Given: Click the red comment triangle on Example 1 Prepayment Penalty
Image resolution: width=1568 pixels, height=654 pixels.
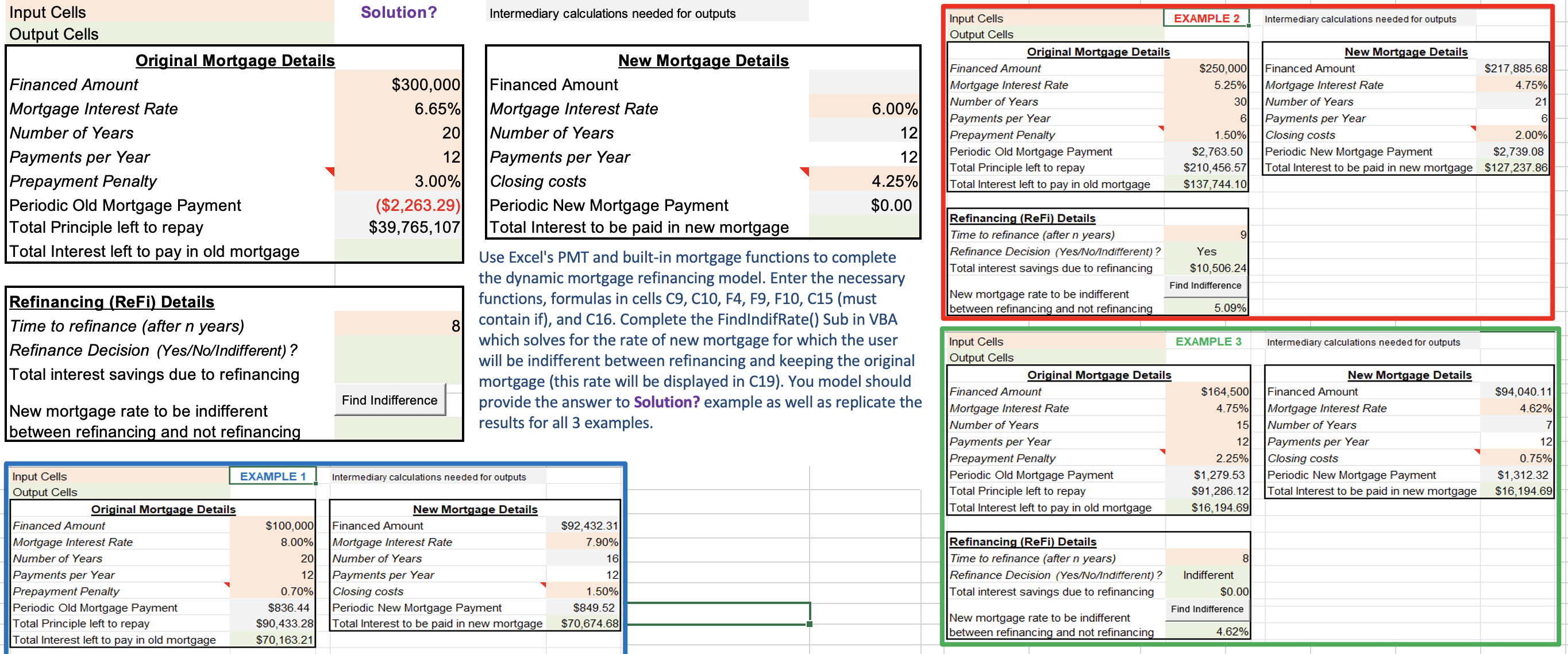Looking at the screenshot, I should point(226,584).
